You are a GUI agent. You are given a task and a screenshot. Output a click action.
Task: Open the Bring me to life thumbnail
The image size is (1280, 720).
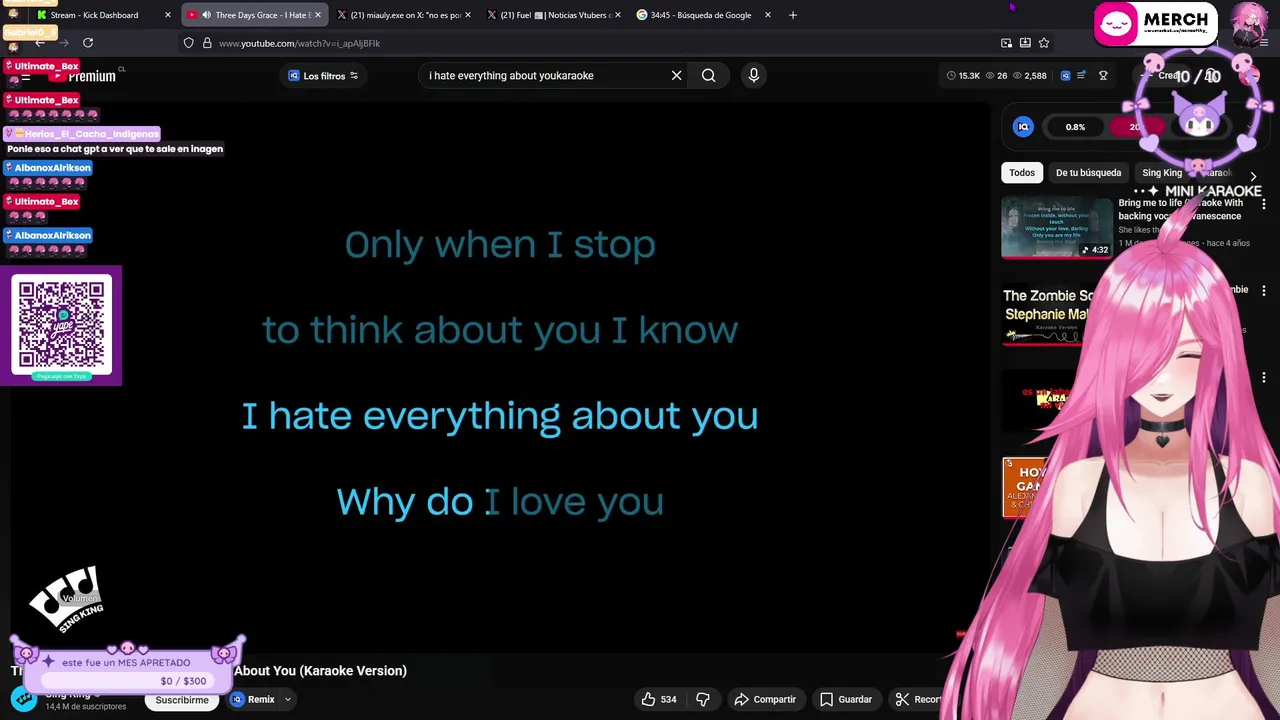point(1056,227)
